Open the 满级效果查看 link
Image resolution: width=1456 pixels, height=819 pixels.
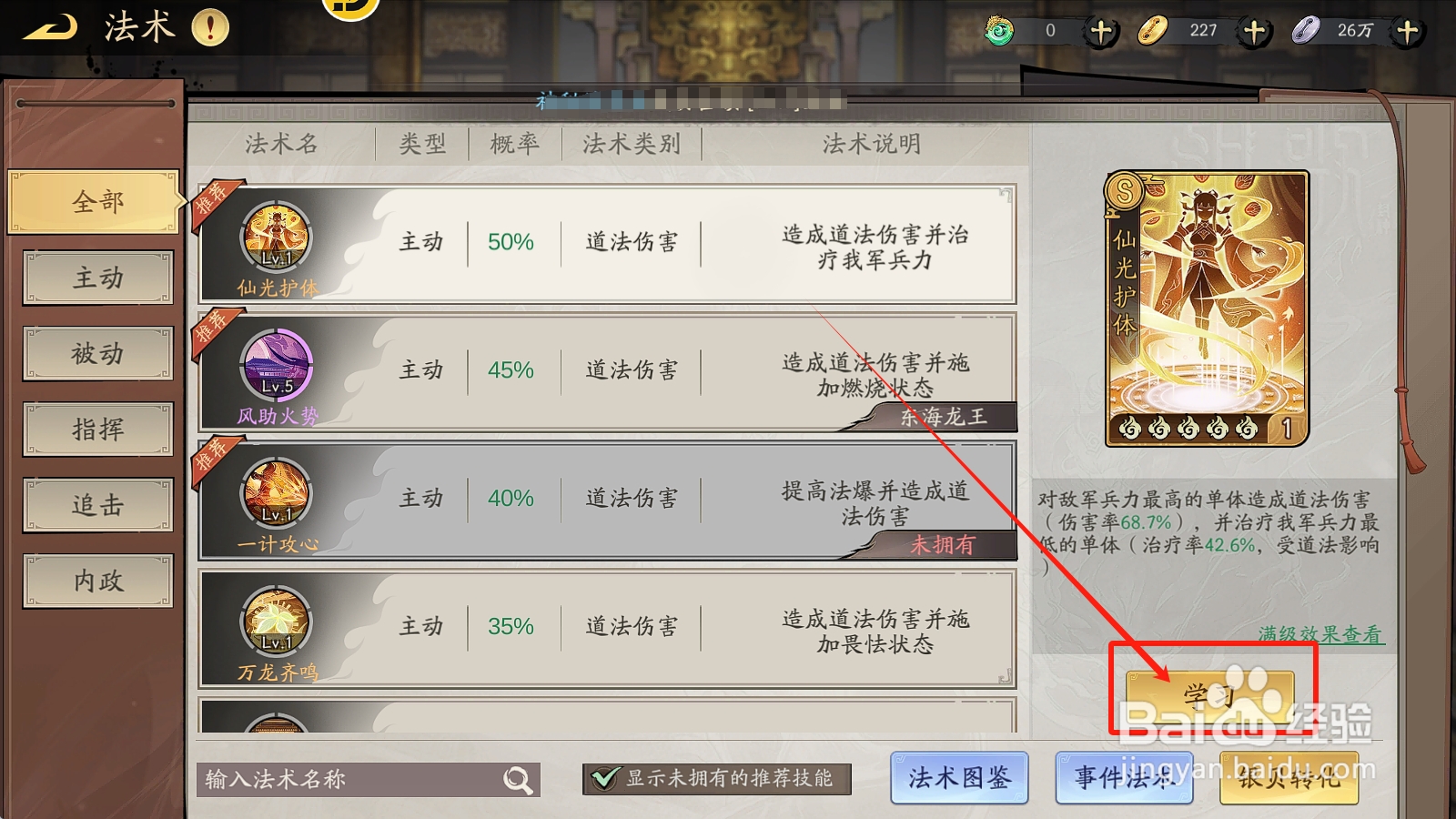tap(1320, 634)
